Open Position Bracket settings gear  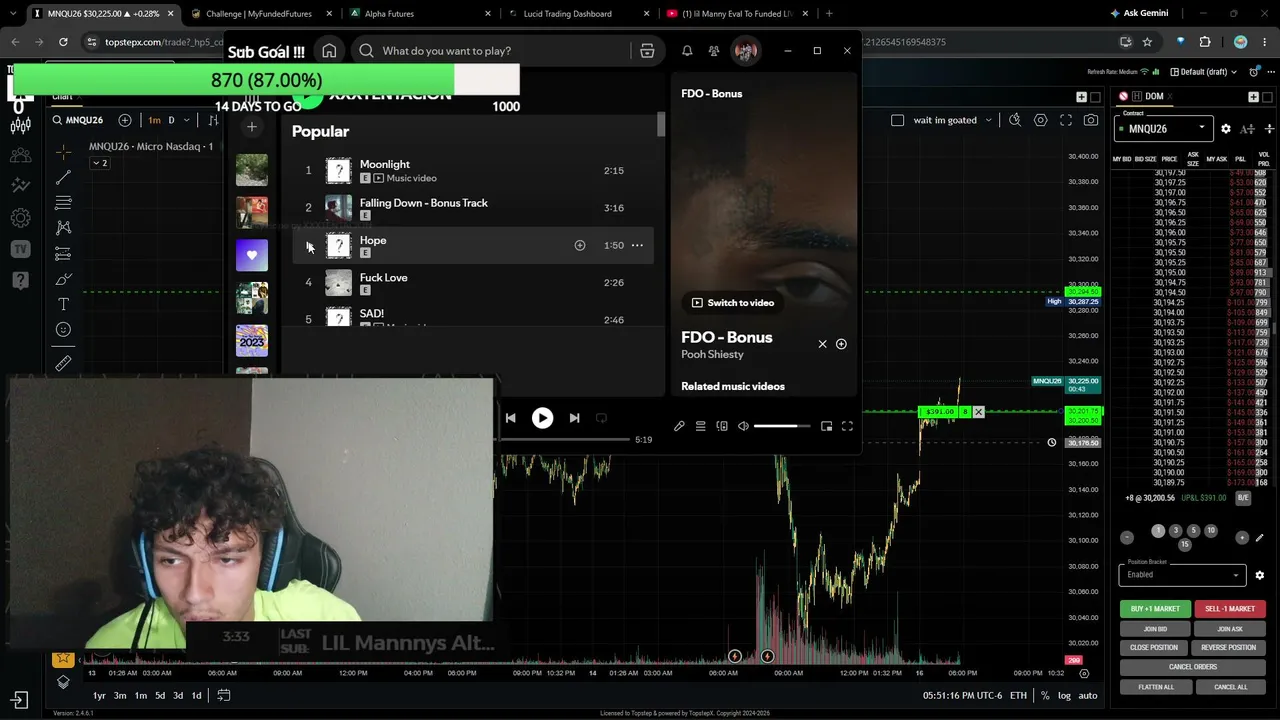tap(1260, 575)
